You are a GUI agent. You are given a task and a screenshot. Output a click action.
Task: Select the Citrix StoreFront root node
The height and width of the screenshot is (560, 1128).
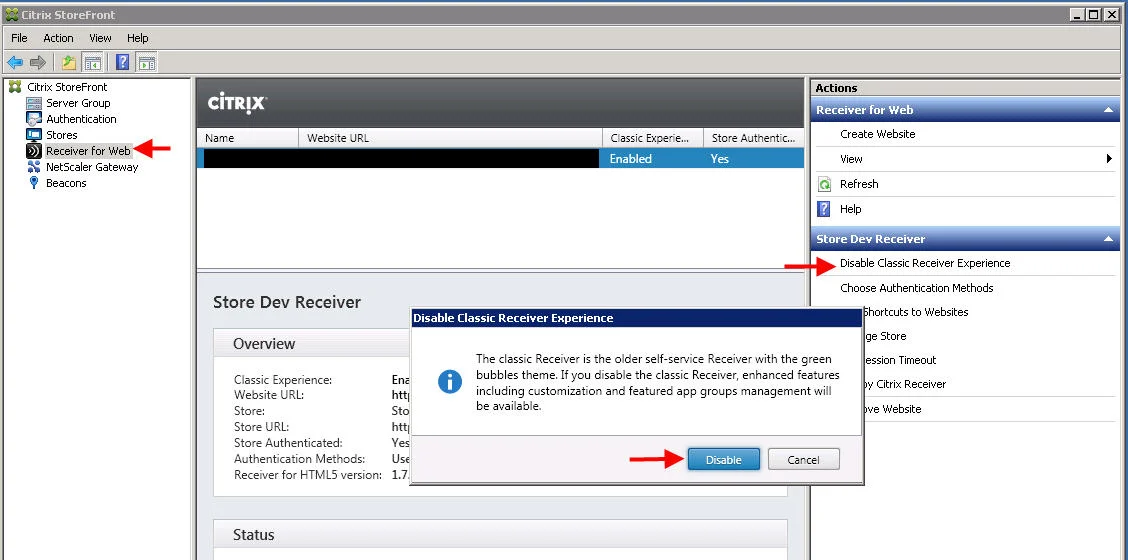tap(67, 87)
